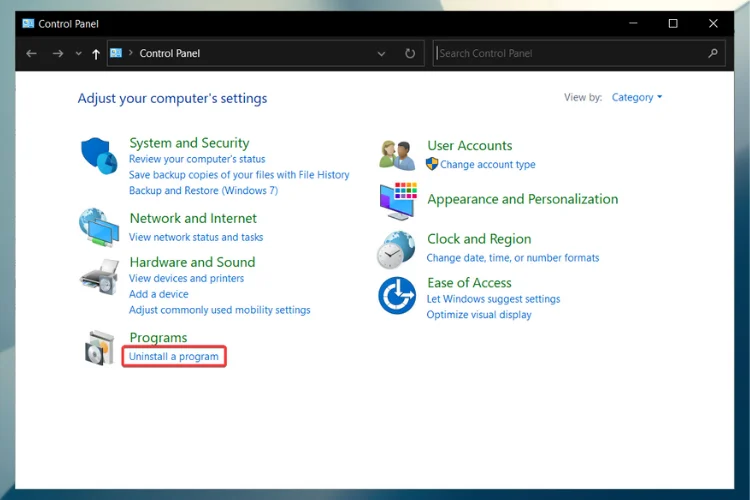This screenshot has width=750, height=500.
Task: Click the Search Control Panel field
Action: [570, 54]
